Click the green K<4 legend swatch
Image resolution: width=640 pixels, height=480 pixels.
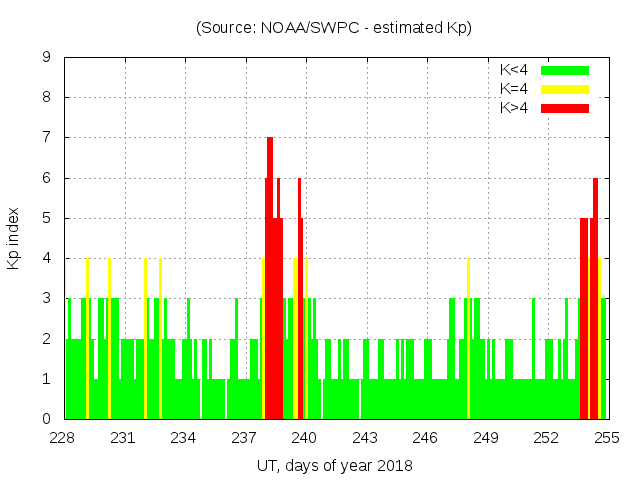pos(565,70)
